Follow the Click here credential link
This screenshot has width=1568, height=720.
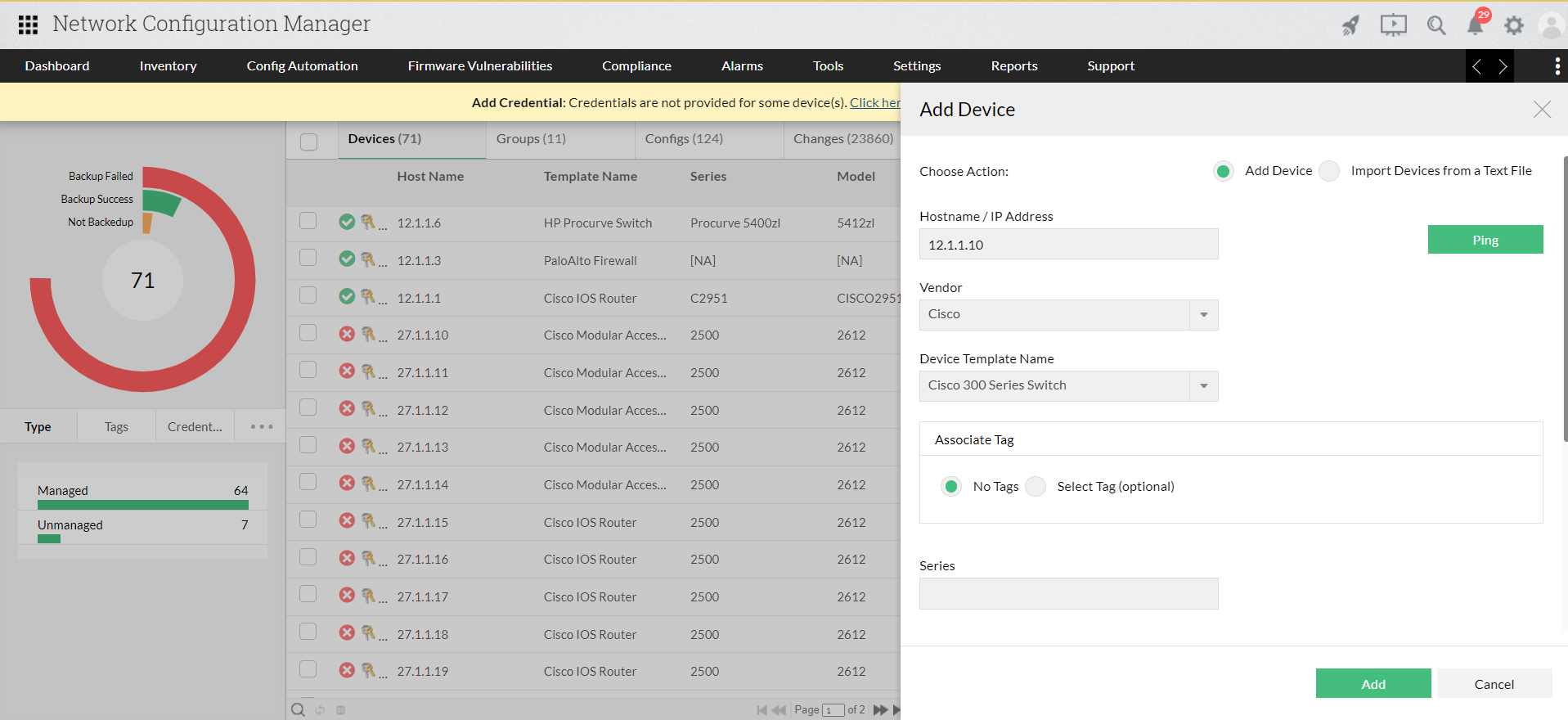tap(875, 103)
